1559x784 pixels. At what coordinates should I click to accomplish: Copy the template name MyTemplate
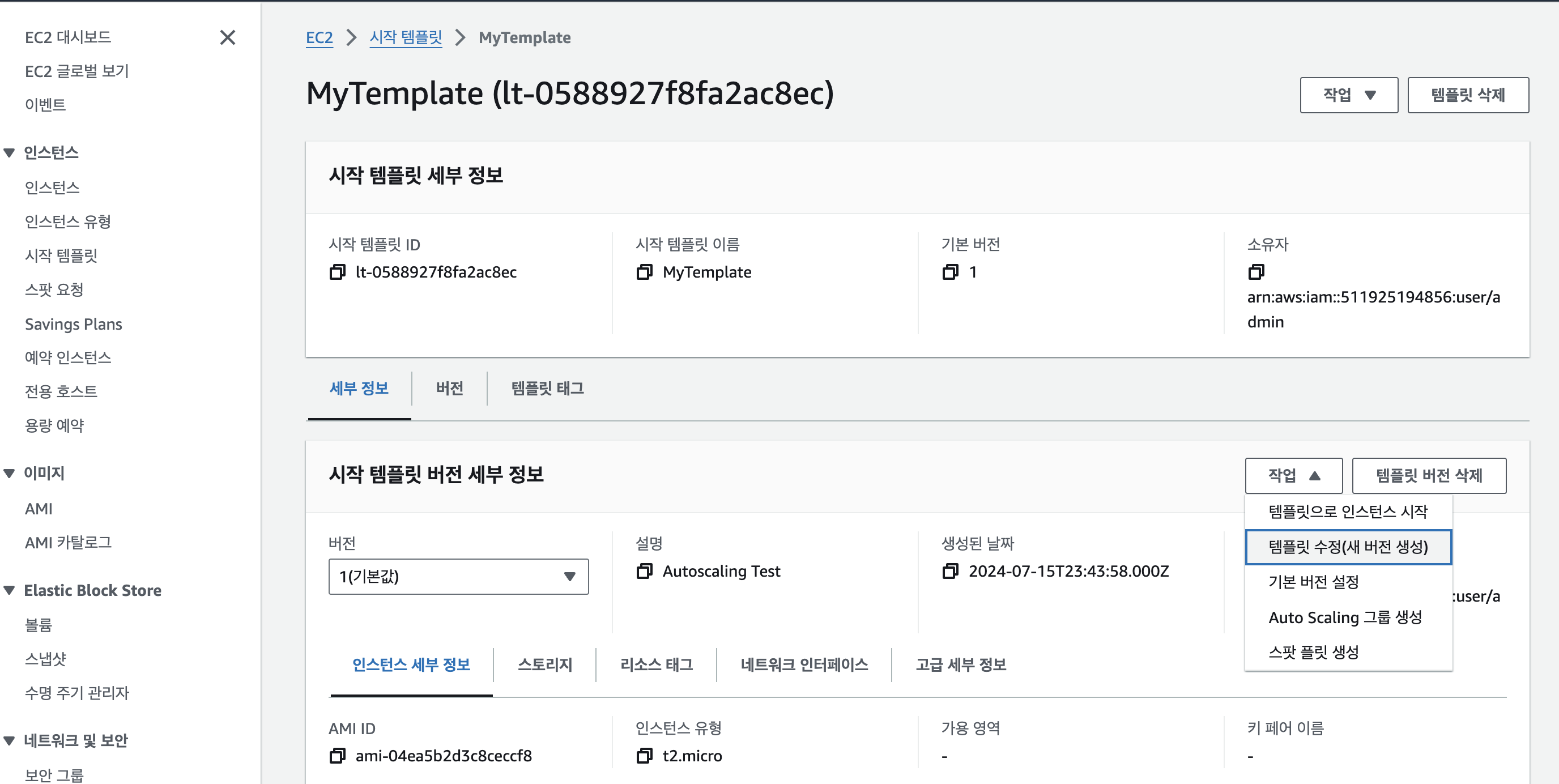pyautogui.click(x=644, y=272)
